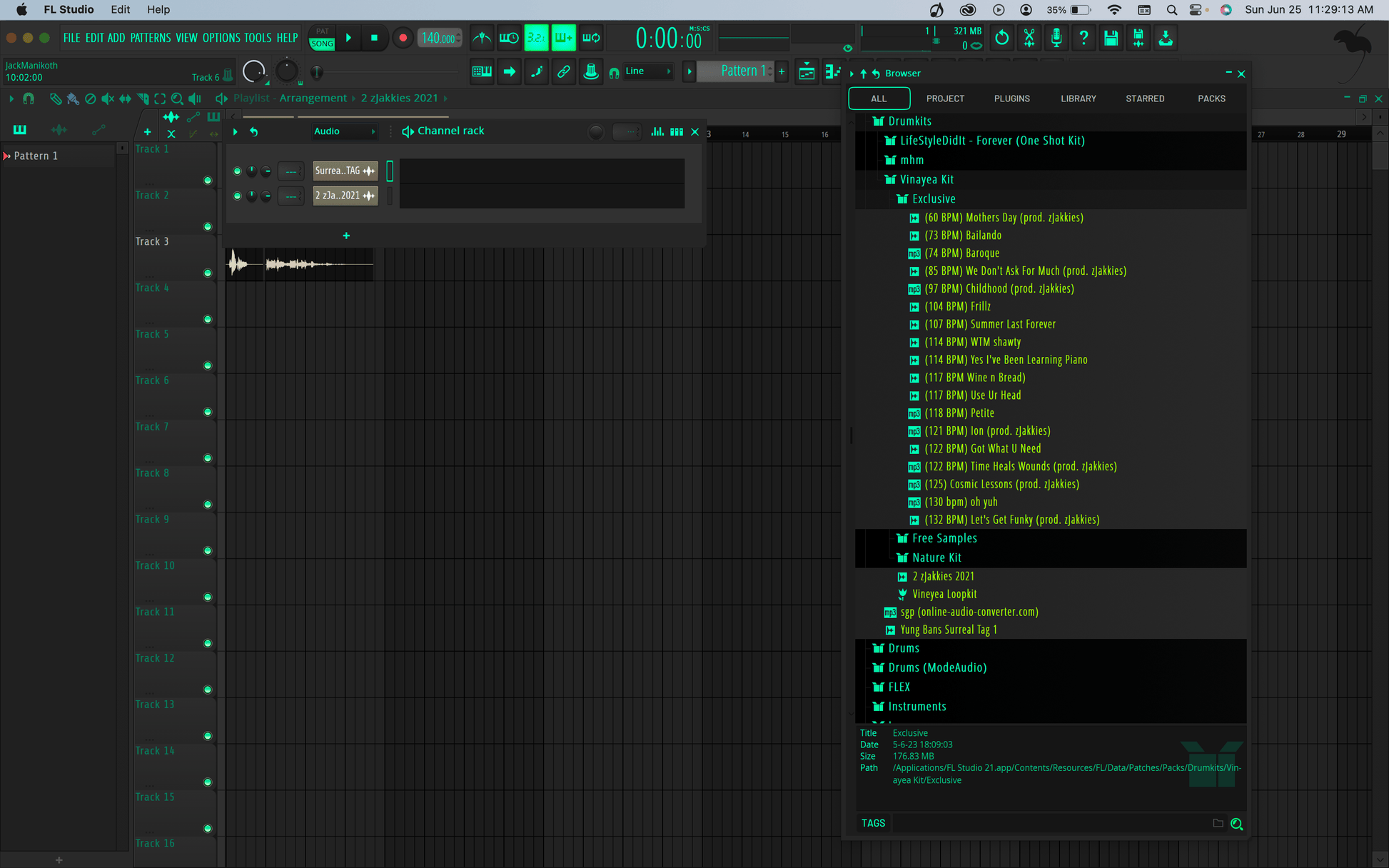Click the stamp tool icon in toolbar
1389x868 pixels.
point(591,71)
